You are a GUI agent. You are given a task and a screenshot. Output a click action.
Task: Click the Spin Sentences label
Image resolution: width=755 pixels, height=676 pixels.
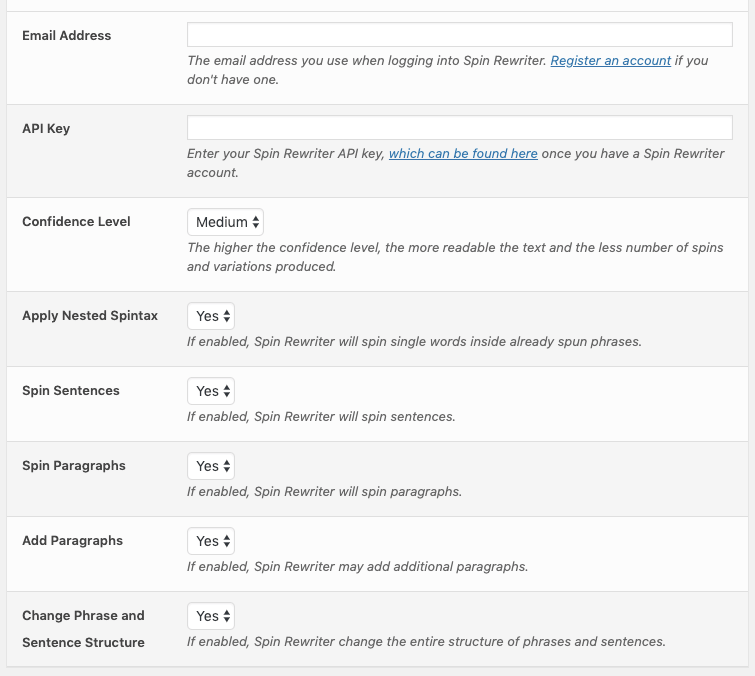(71, 390)
